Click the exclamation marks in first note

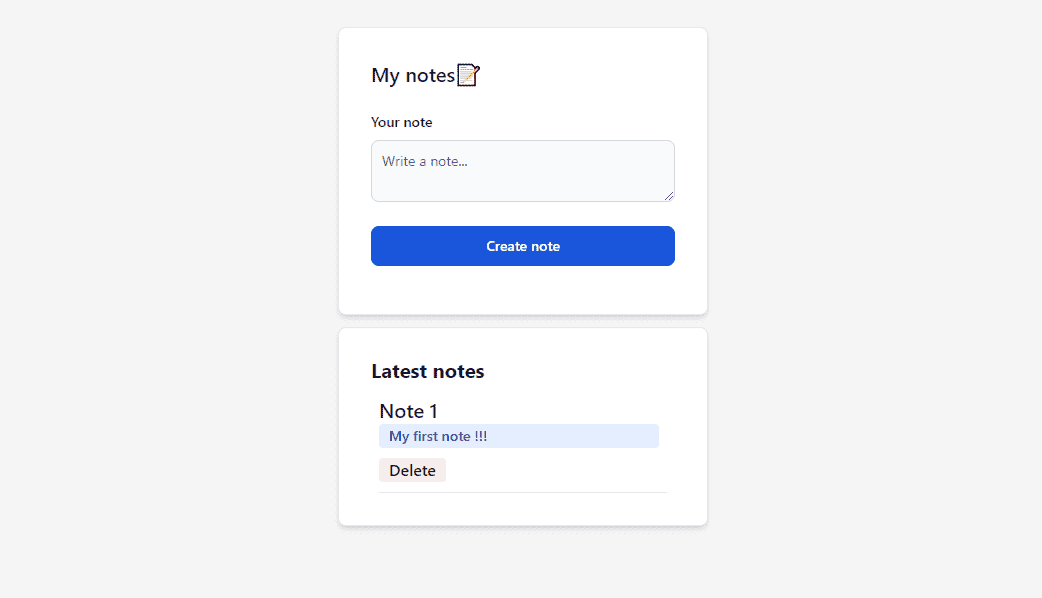click(480, 437)
